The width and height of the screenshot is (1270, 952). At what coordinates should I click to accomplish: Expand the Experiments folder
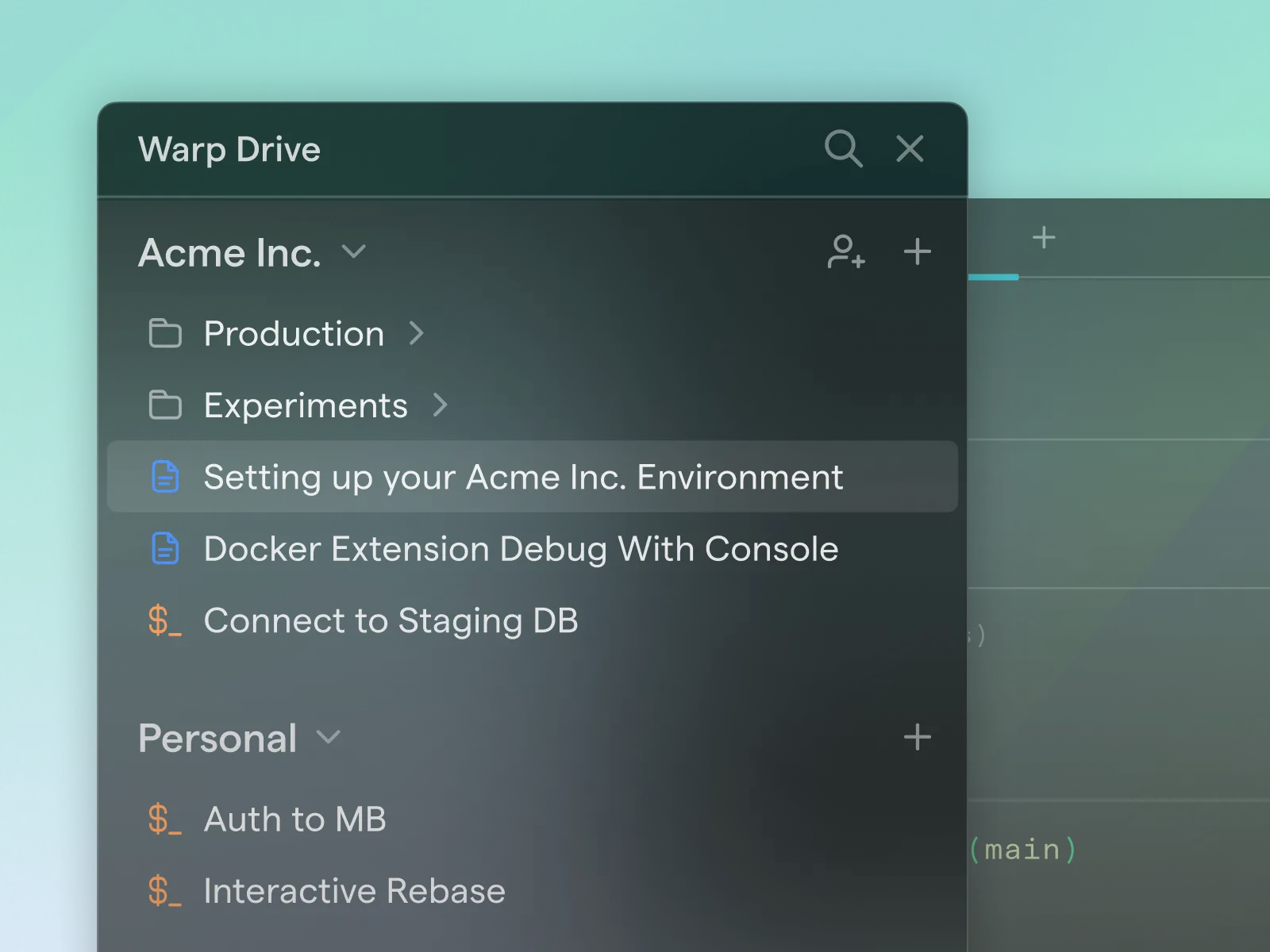441,405
